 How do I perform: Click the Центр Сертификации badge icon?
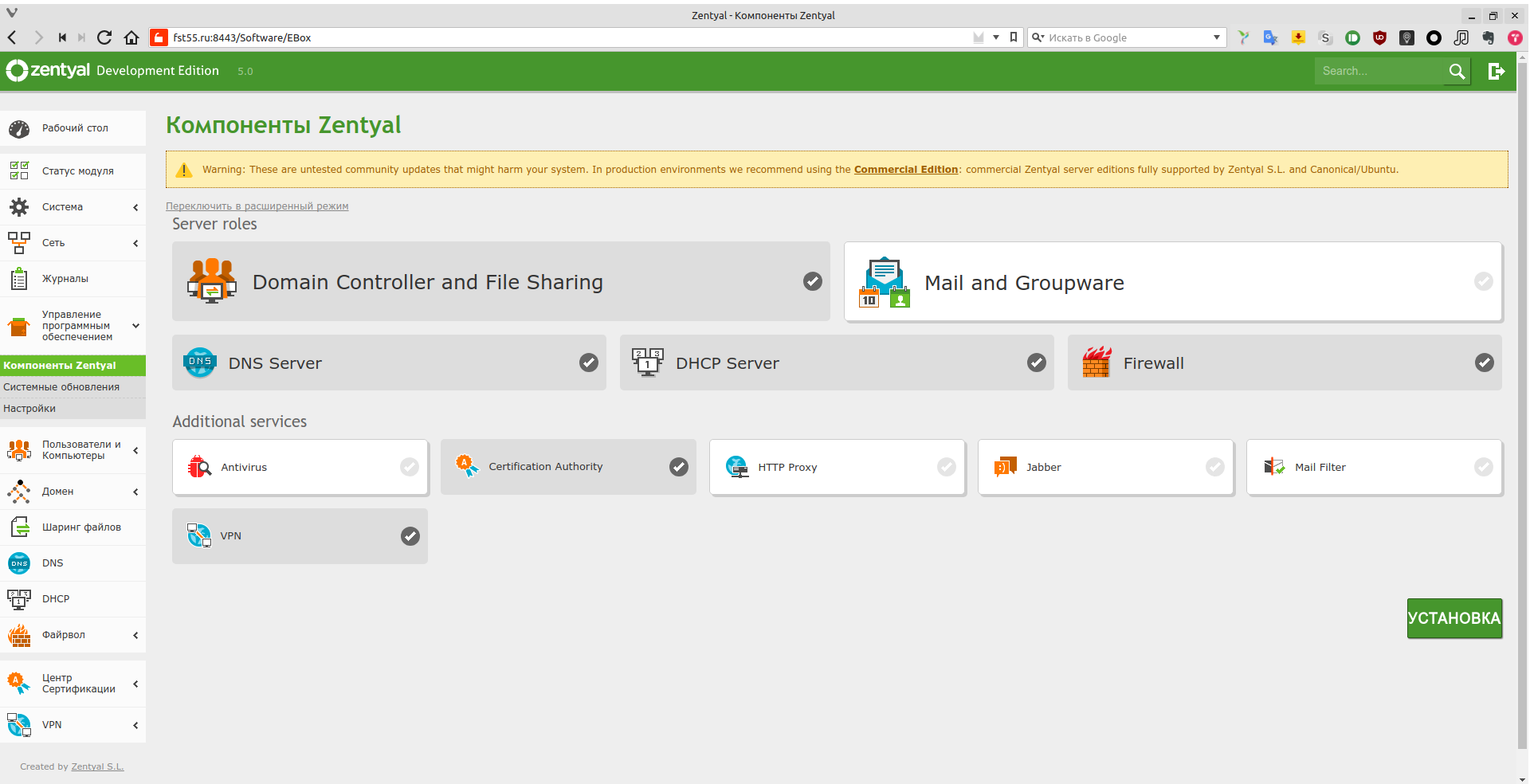(19, 684)
